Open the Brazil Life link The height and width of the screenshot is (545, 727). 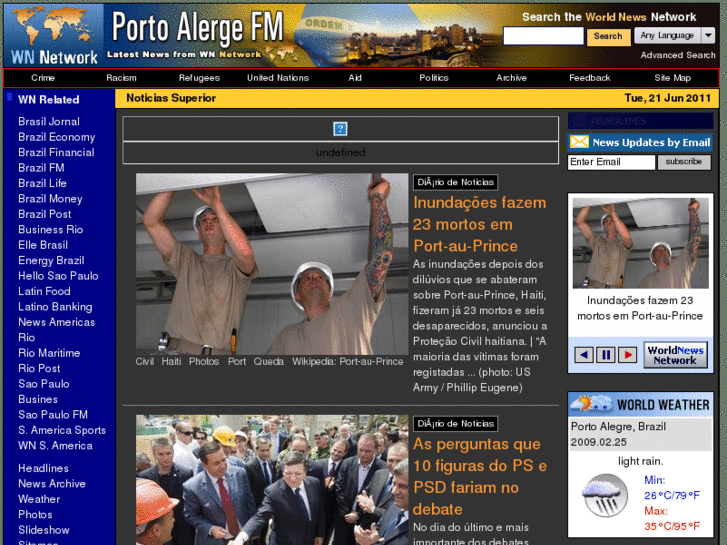coord(42,183)
